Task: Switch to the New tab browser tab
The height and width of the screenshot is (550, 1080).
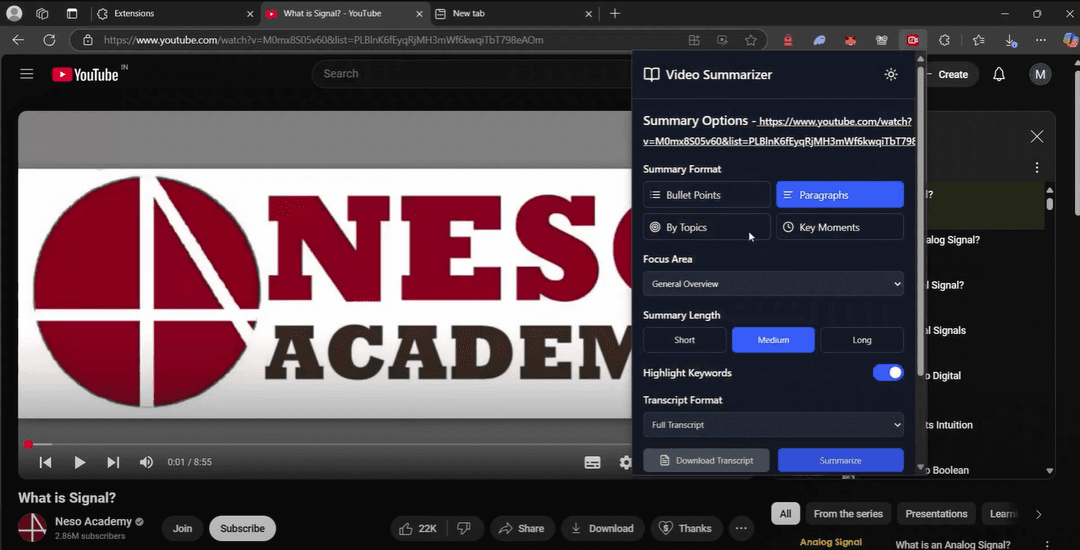Action: click(x=514, y=13)
